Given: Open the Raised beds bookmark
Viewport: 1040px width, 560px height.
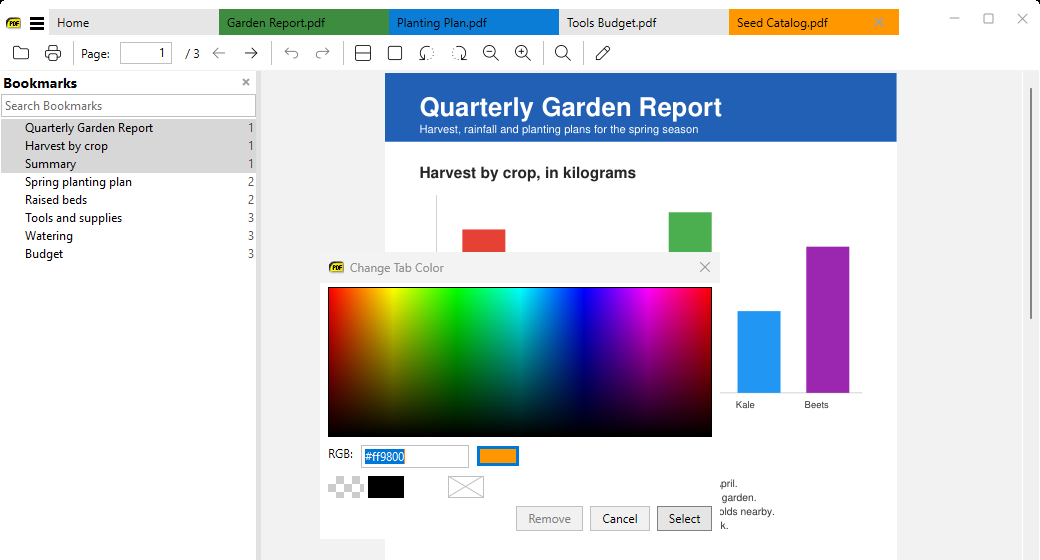Looking at the screenshot, I should tap(129, 199).
